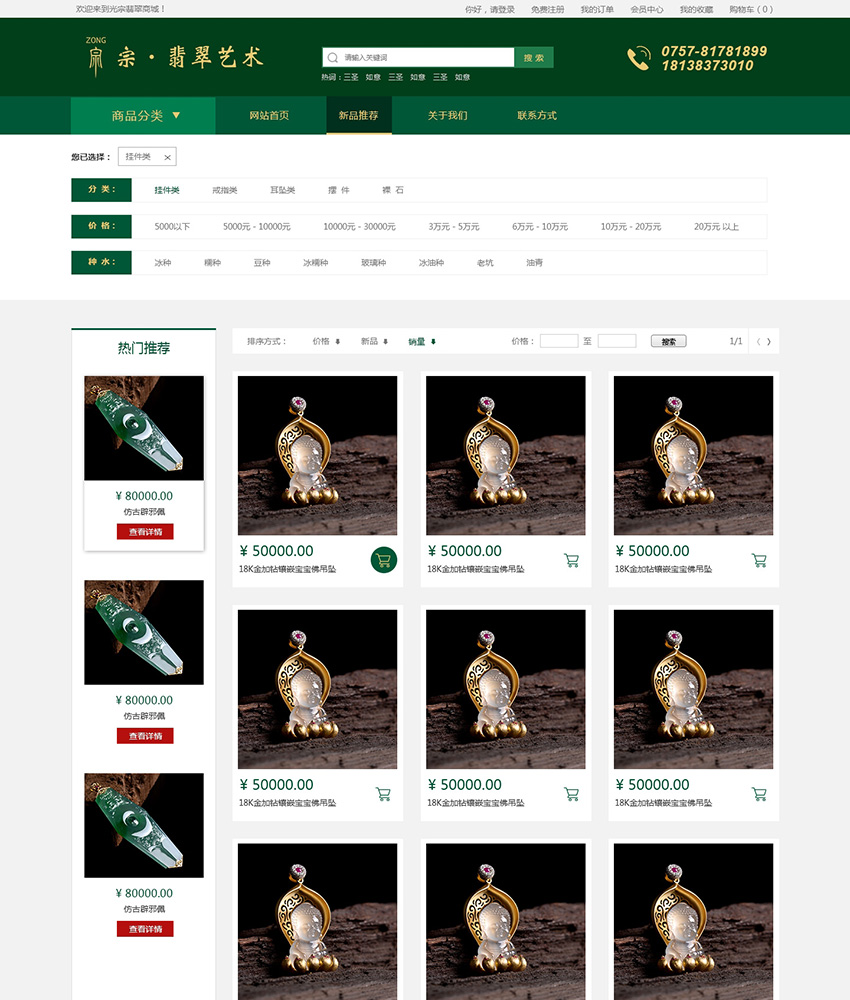Open first green jade pendant thumbnail in 热门推荐
850x1000 pixels.
point(144,428)
